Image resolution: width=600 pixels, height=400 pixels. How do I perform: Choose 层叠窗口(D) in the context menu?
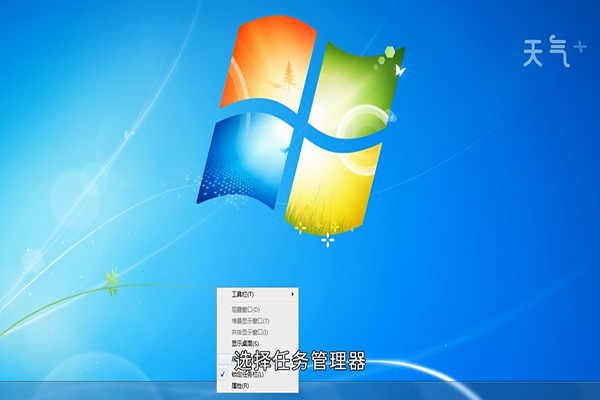click(x=258, y=309)
